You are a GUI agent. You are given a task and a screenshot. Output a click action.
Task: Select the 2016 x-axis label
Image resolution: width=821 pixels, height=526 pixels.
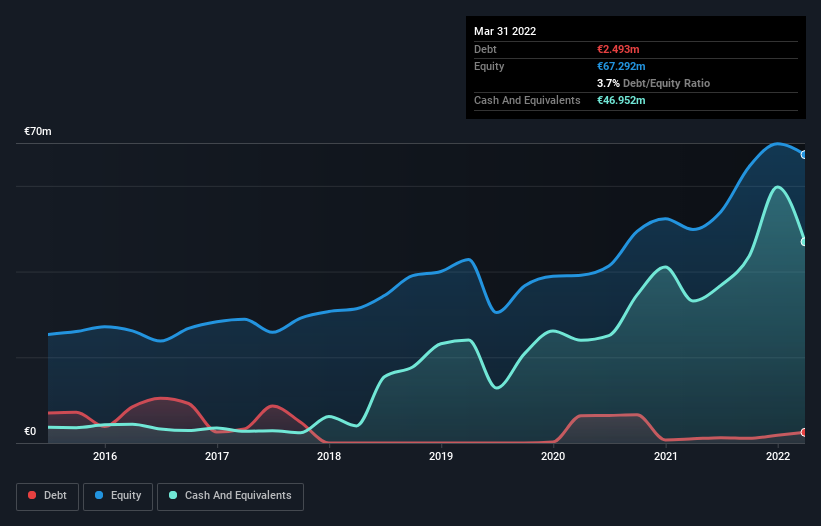pyautogui.click(x=105, y=456)
